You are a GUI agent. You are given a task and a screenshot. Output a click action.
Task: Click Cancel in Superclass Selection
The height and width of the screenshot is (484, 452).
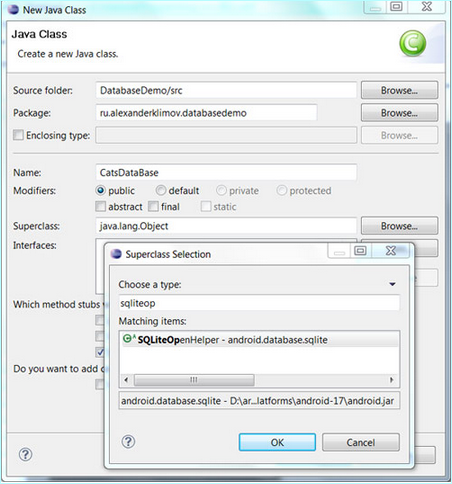point(361,442)
